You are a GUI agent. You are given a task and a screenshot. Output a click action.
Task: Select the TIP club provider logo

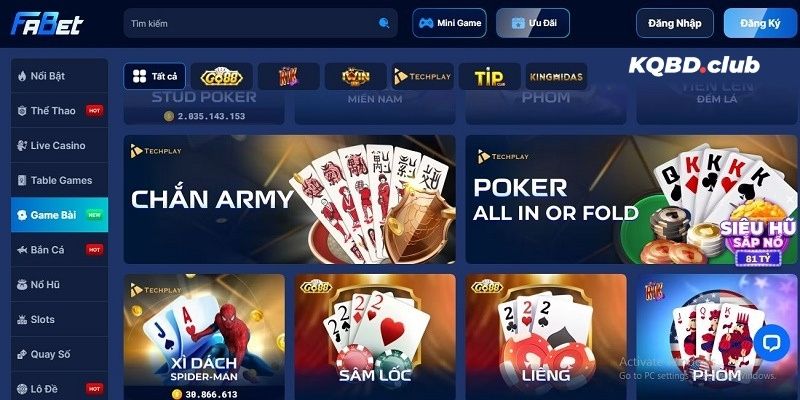pyautogui.click(x=490, y=77)
